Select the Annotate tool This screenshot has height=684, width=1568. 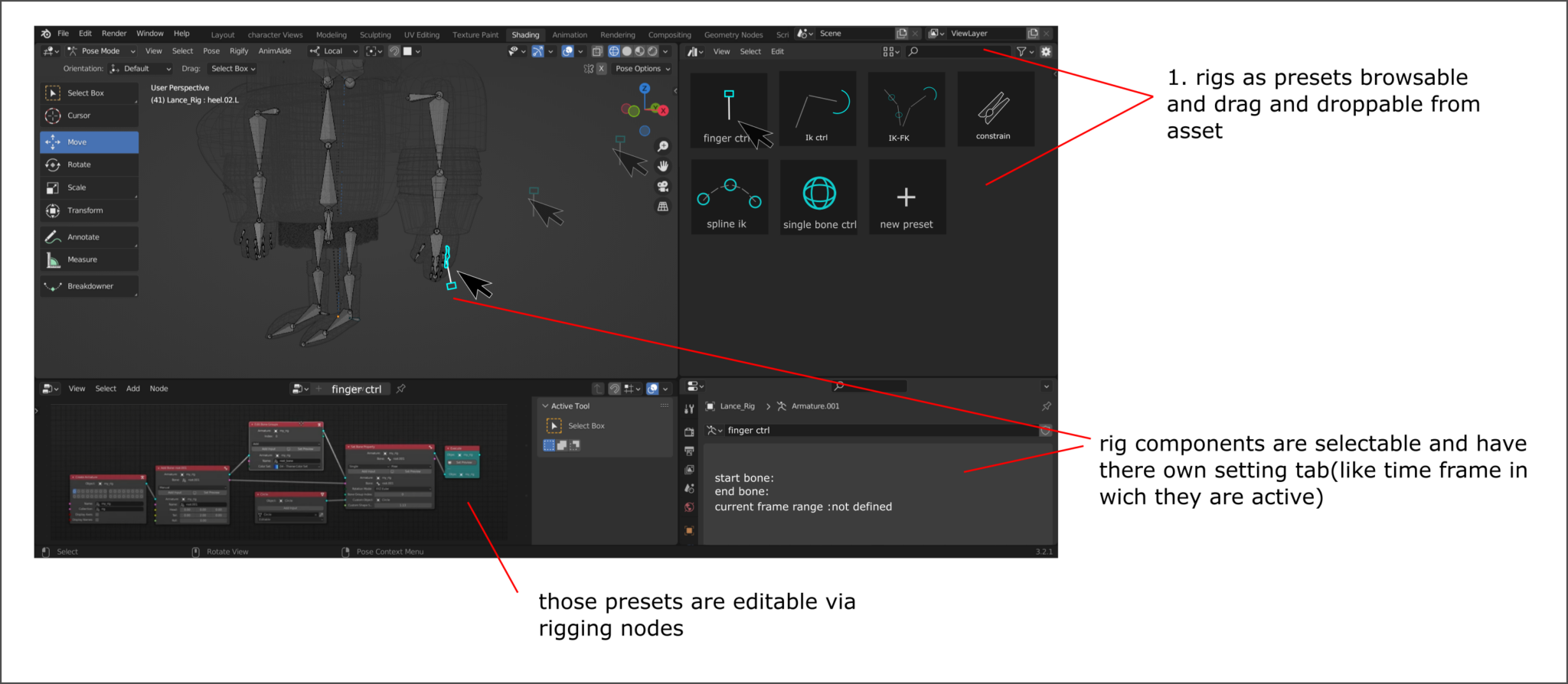click(x=89, y=237)
